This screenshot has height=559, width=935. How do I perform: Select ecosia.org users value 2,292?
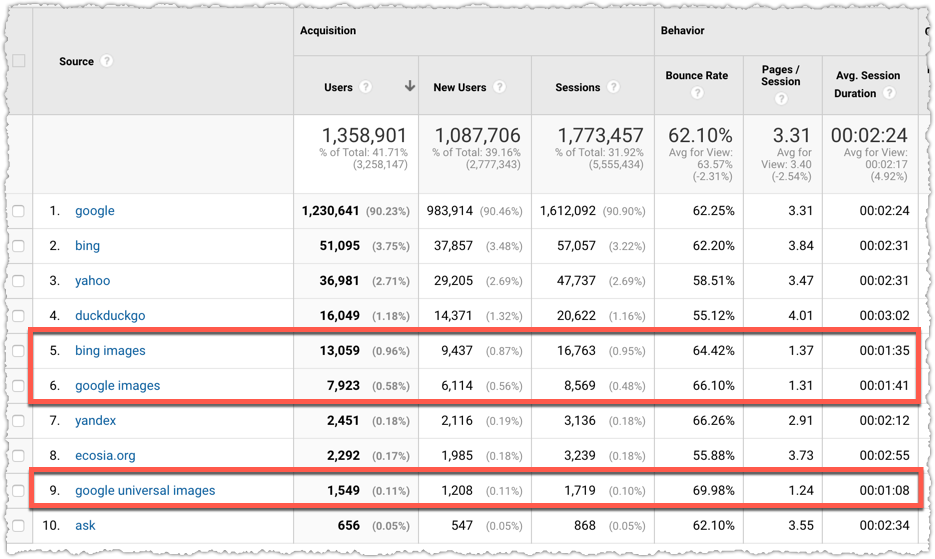click(x=343, y=456)
